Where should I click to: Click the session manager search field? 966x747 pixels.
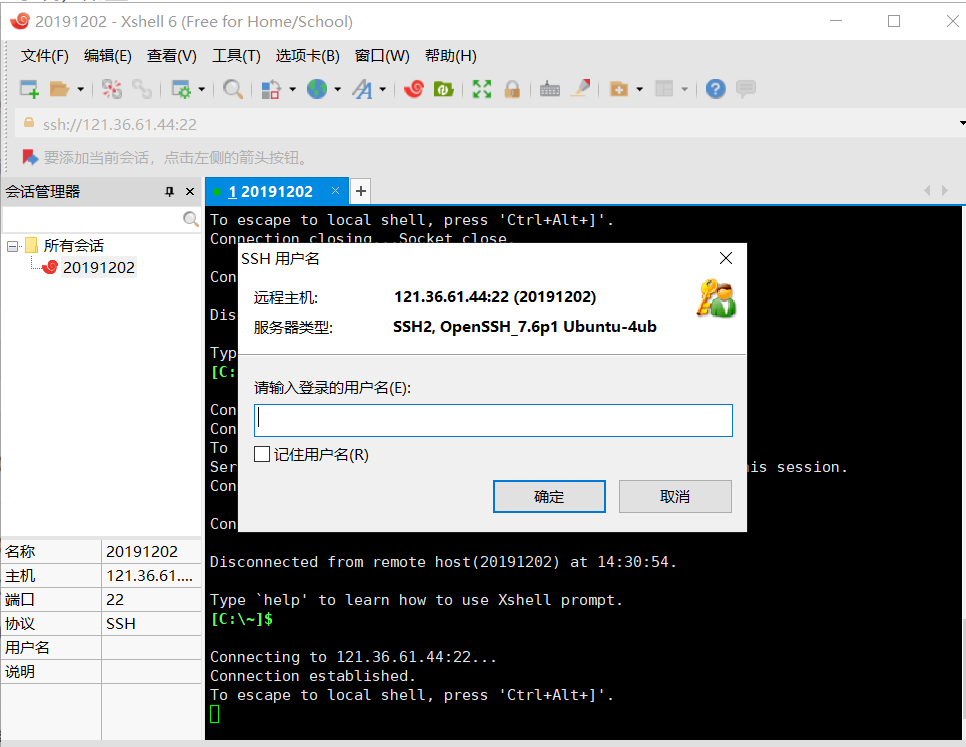point(94,219)
